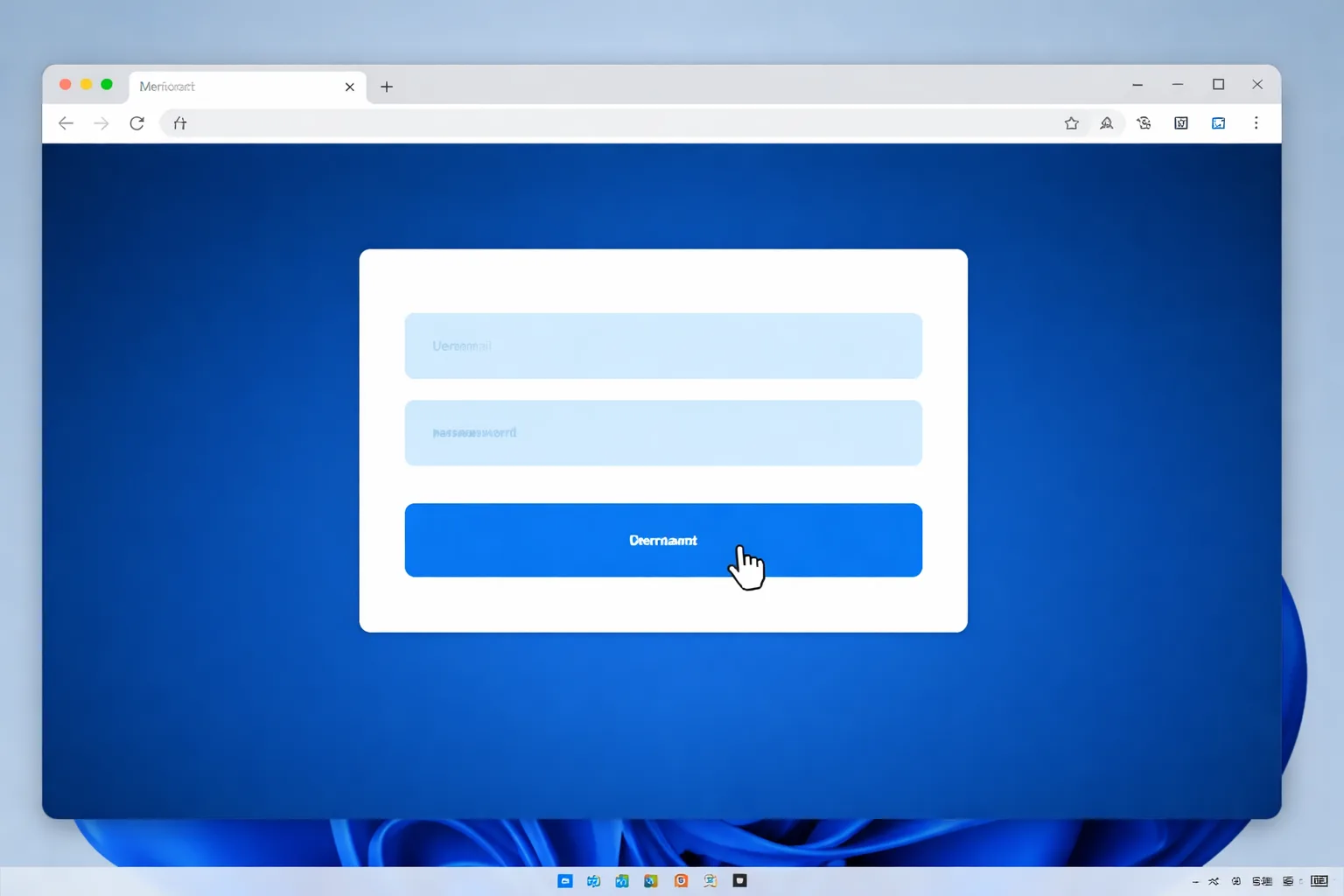This screenshot has height=896, width=1344.
Task: Click the crossed-tools system tray icon
Action: [1214, 881]
